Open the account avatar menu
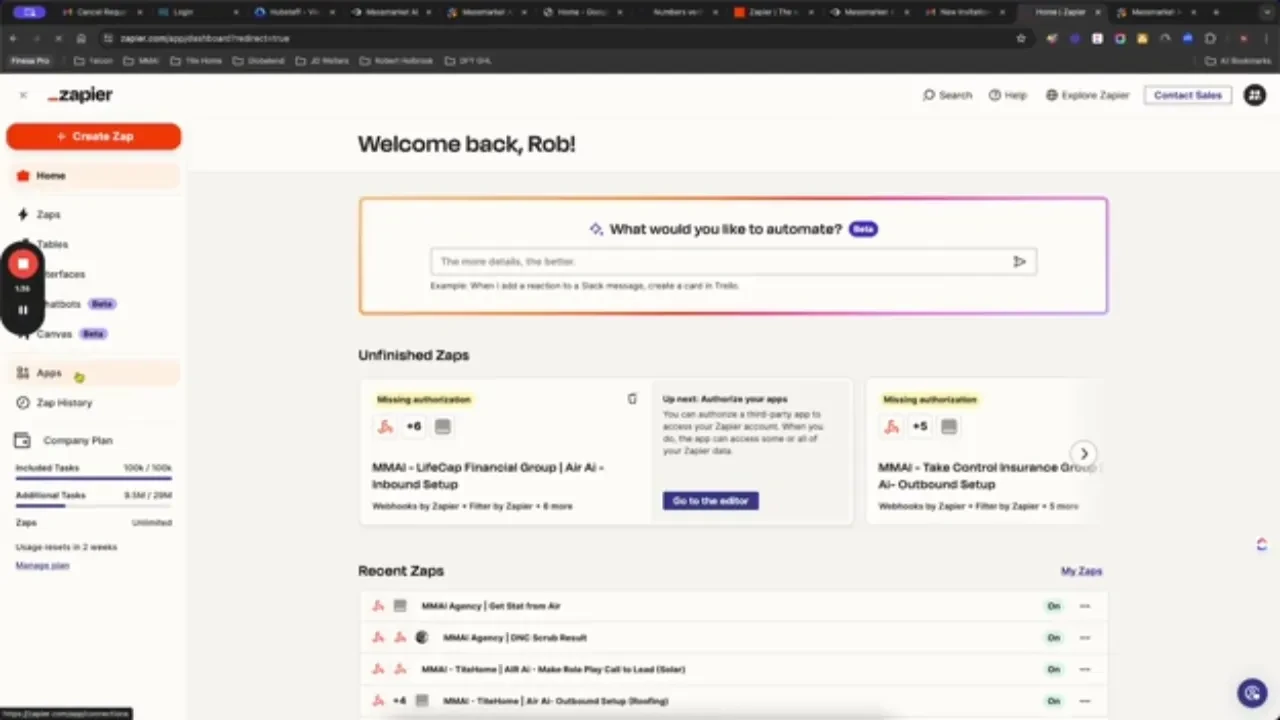The height and width of the screenshot is (720, 1280). click(x=1254, y=95)
